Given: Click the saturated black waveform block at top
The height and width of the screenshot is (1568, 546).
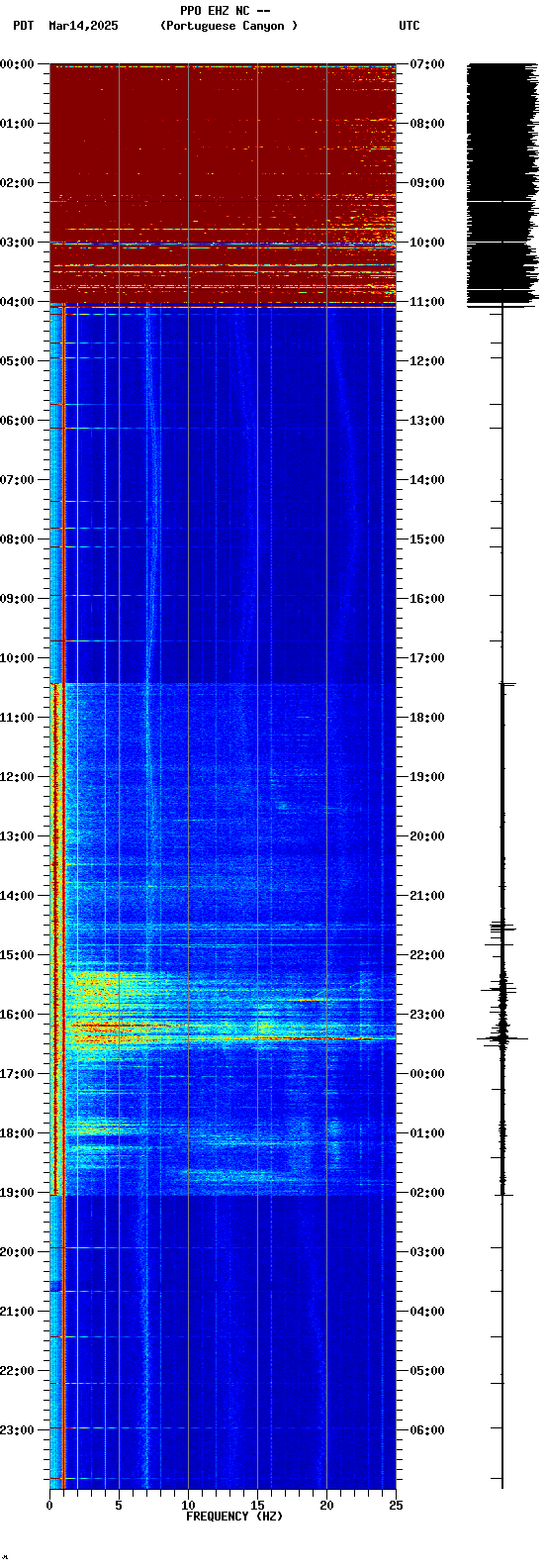Looking at the screenshot, I should [x=502, y=183].
